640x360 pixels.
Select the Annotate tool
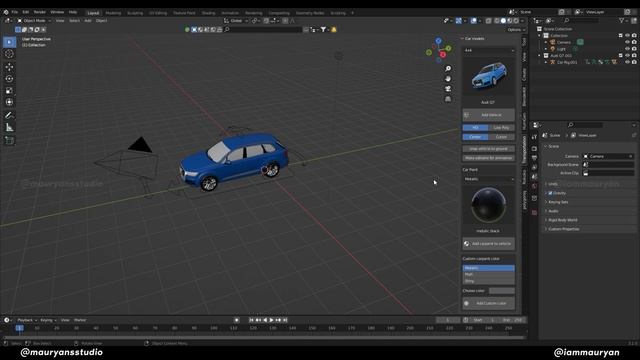(9, 116)
